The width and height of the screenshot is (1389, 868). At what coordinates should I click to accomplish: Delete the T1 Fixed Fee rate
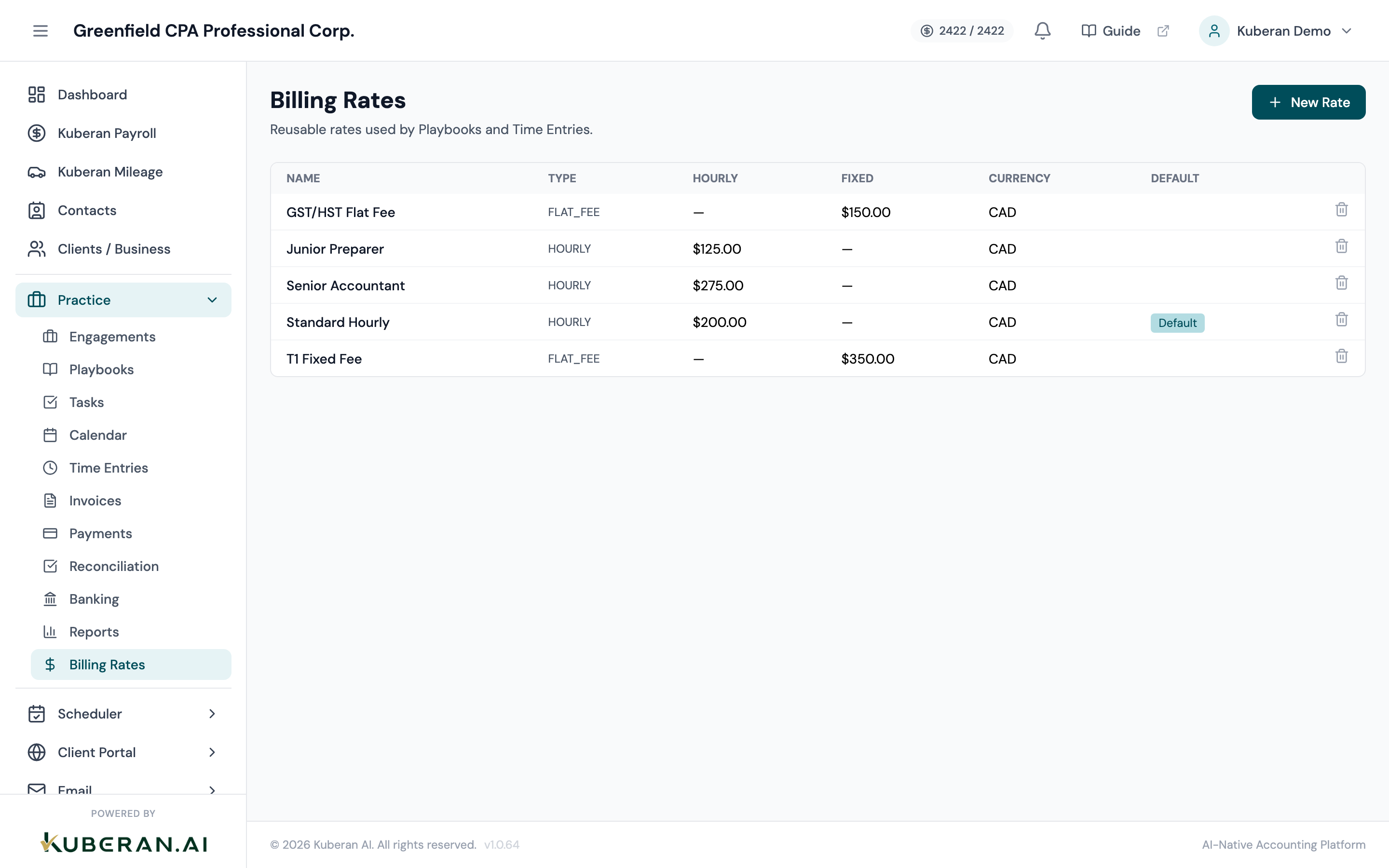tap(1341, 356)
